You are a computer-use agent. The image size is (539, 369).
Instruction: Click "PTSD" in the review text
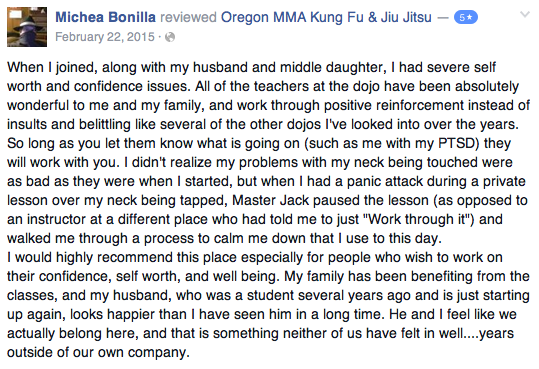(x=459, y=143)
